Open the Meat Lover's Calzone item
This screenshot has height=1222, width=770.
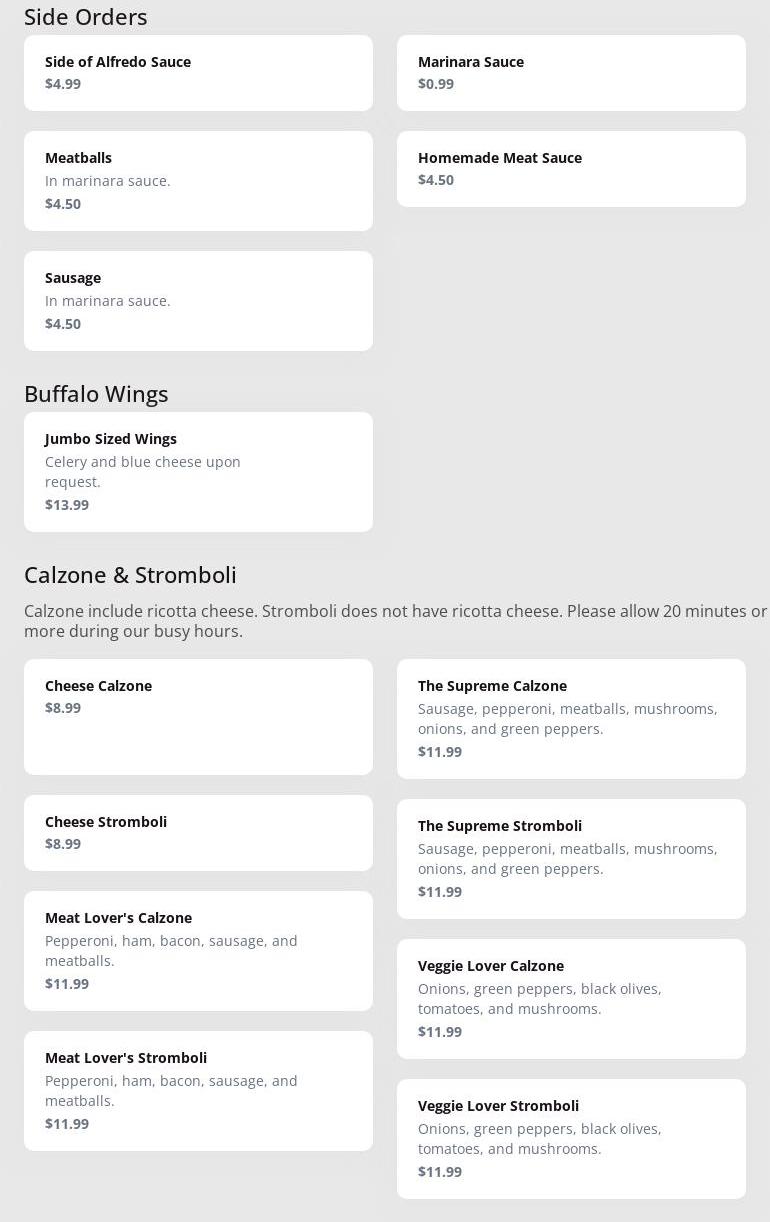(x=198, y=951)
